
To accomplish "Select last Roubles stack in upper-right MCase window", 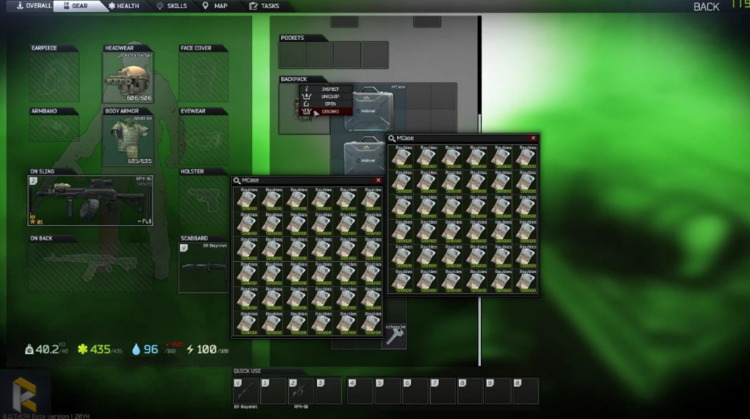I will click(525, 281).
